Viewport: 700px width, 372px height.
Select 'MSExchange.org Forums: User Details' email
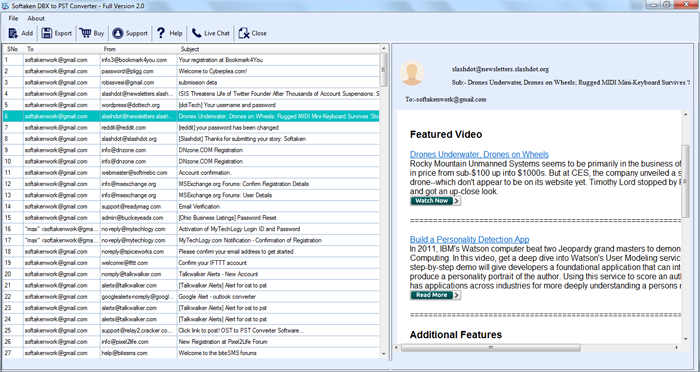click(x=191, y=195)
